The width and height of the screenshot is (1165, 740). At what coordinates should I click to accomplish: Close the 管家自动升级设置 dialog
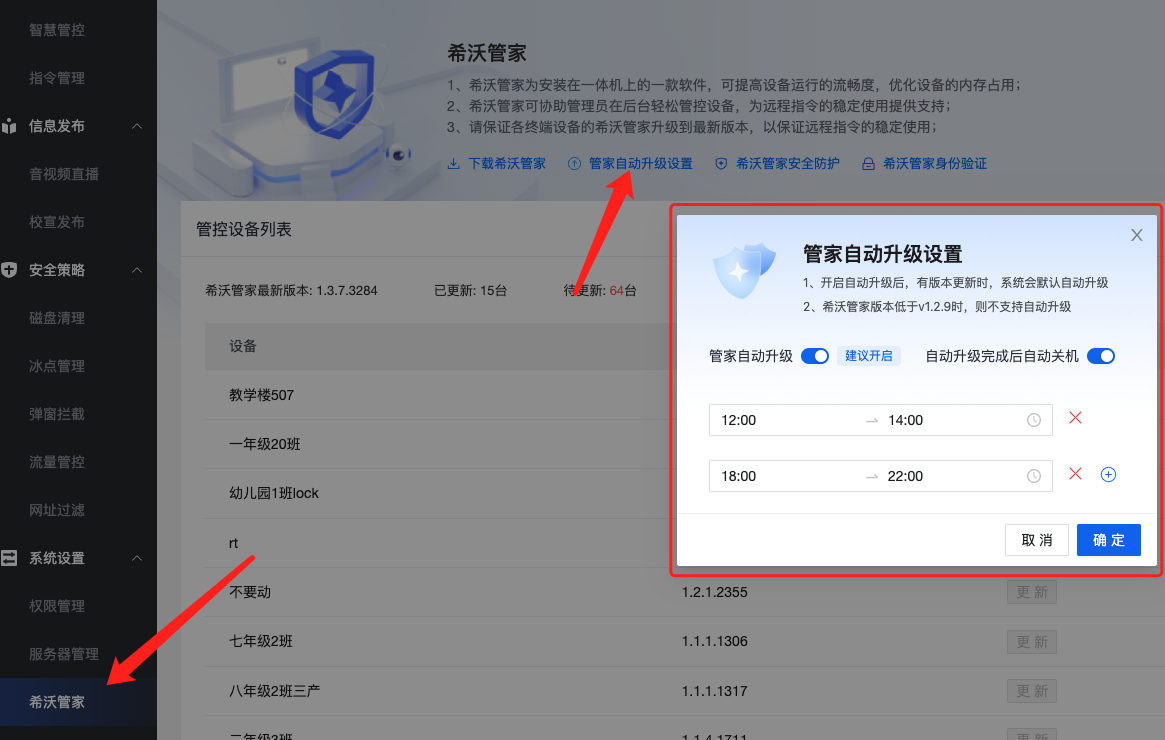point(1137,236)
